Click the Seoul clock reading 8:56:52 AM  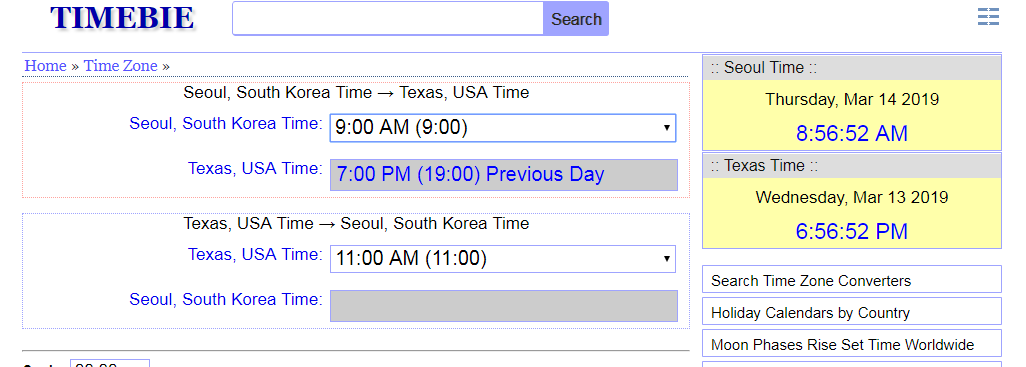851,133
